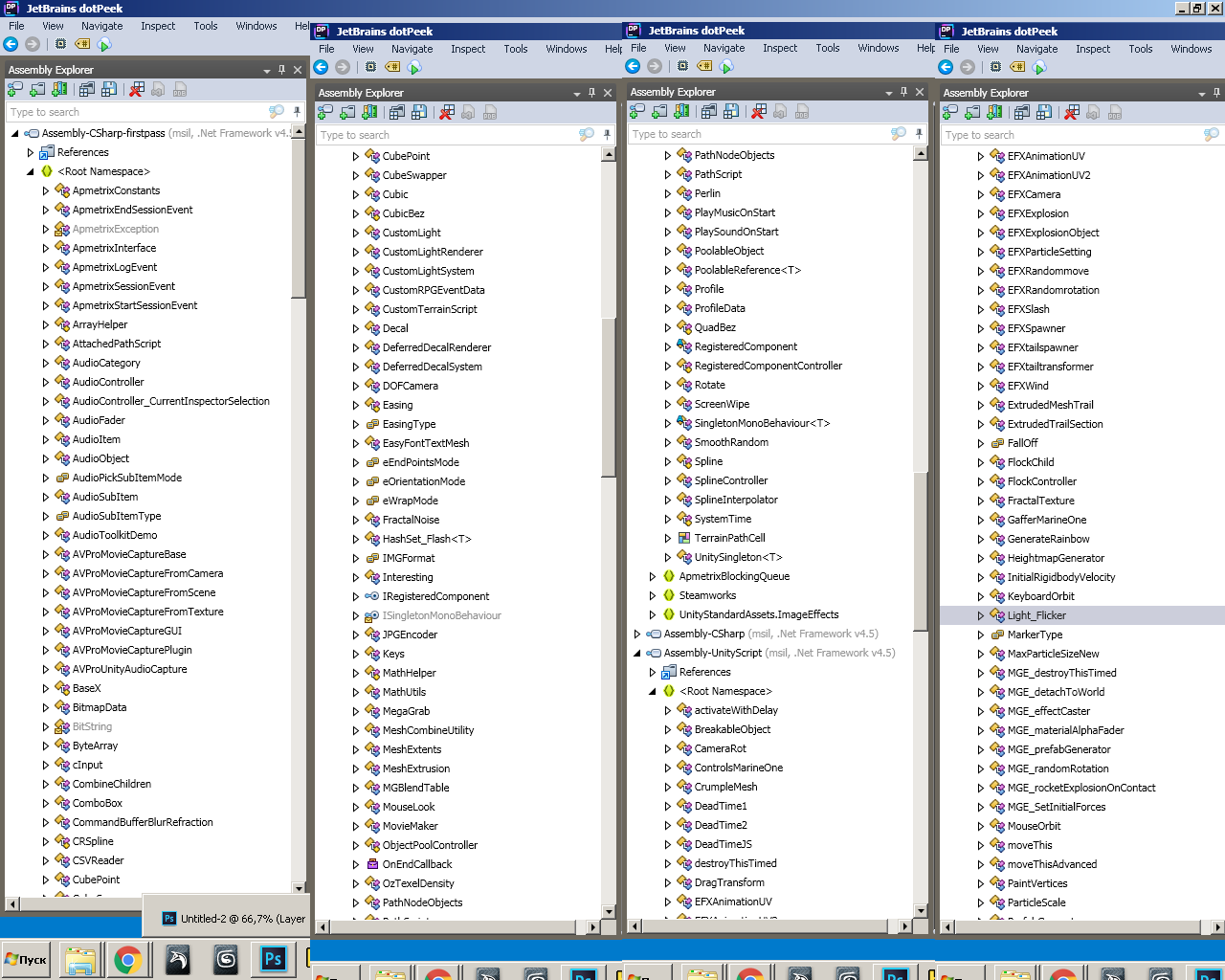The height and width of the screenshot is (980, 1225).
Task: Expand Light_Flicker class in fourth window
Action: 981,615
